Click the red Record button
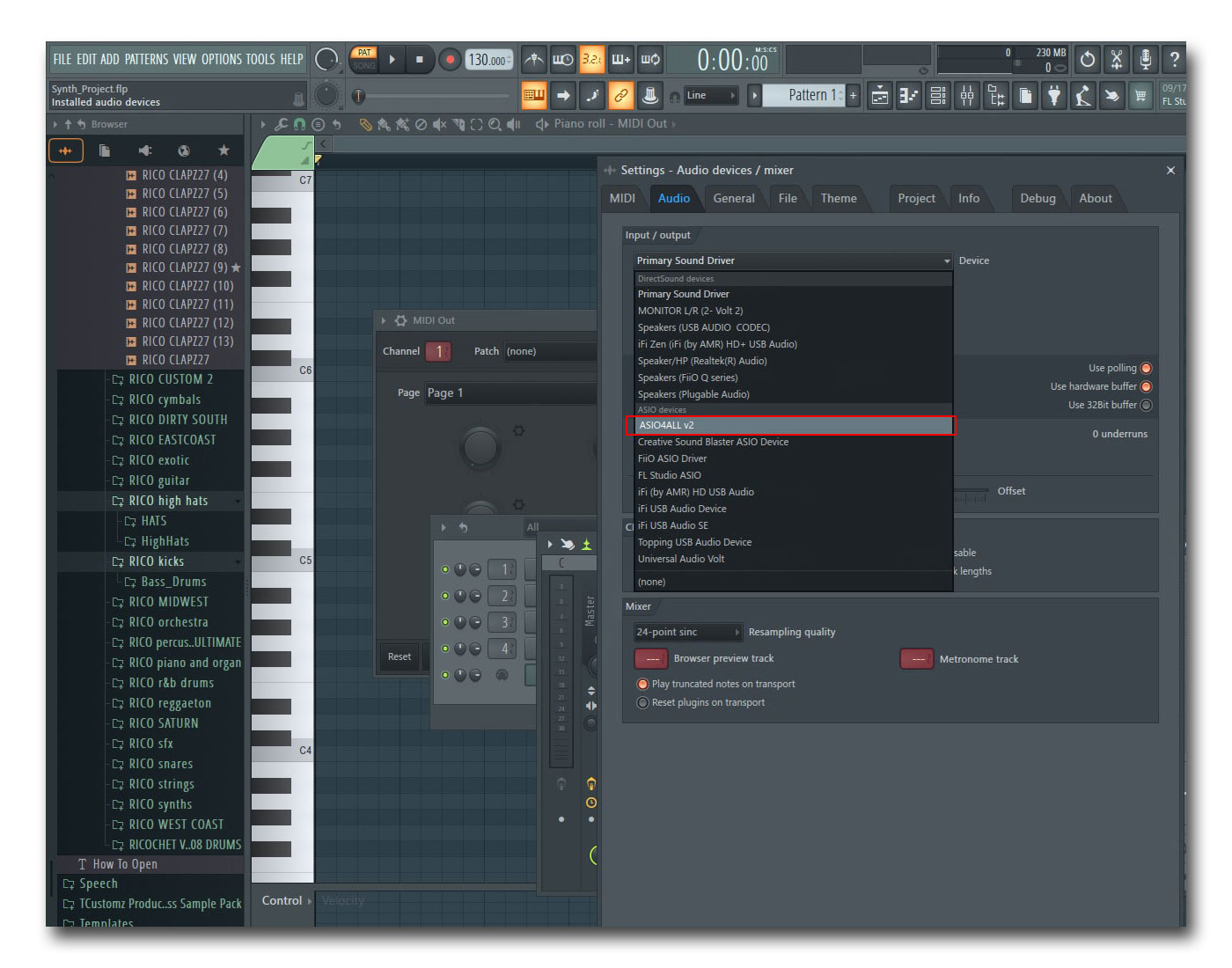The width and height of the screenshot is (1232, 968). pos(450,60)
